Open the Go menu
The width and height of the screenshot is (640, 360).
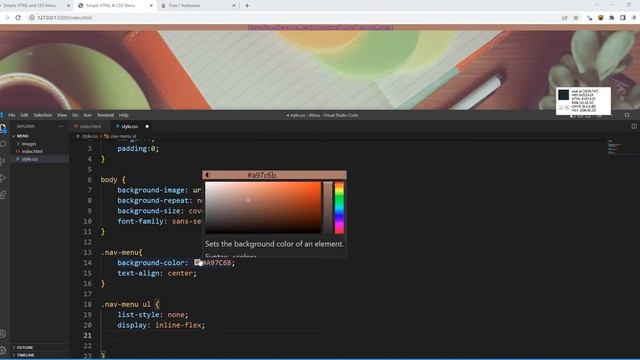[75, 115]
